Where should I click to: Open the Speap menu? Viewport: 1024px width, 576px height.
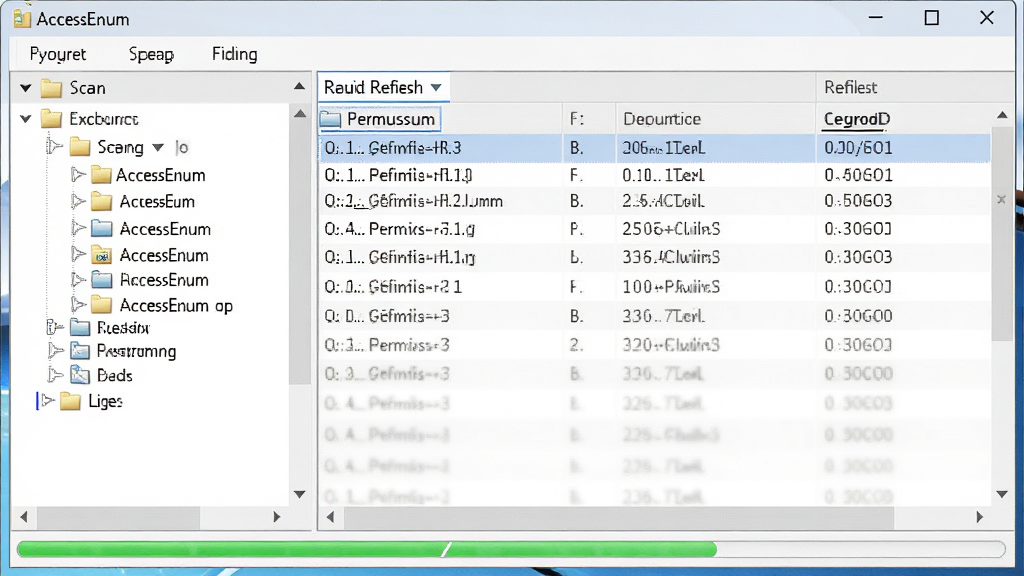[152, 54]
